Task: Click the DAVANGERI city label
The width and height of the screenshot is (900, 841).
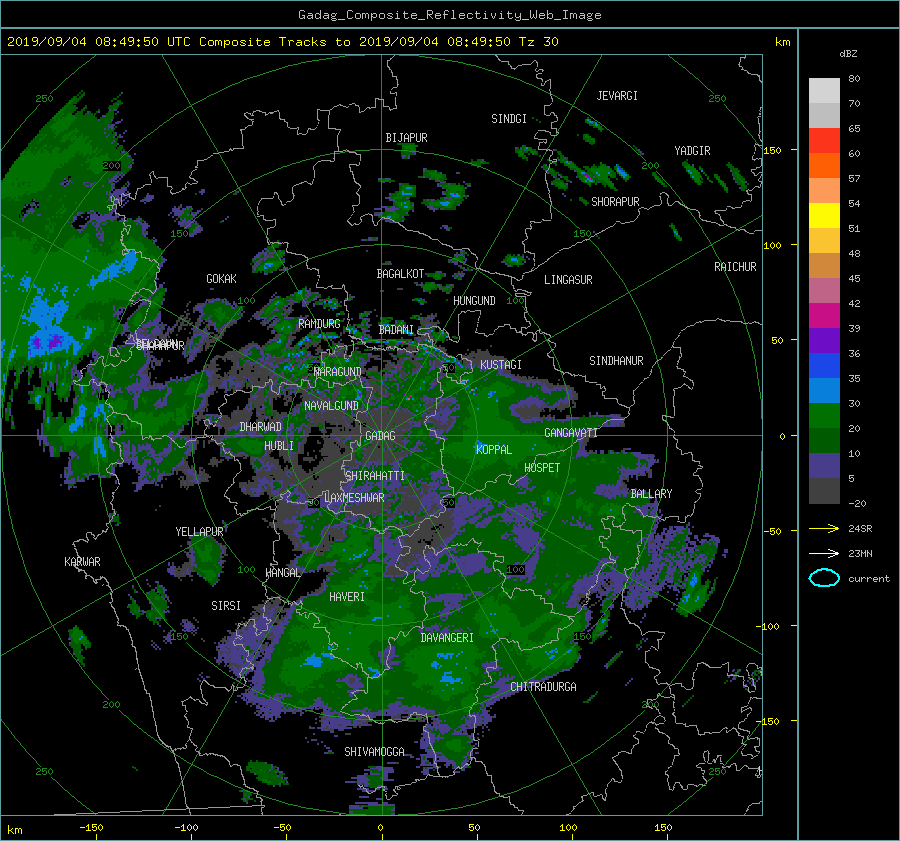Action: 447,638
